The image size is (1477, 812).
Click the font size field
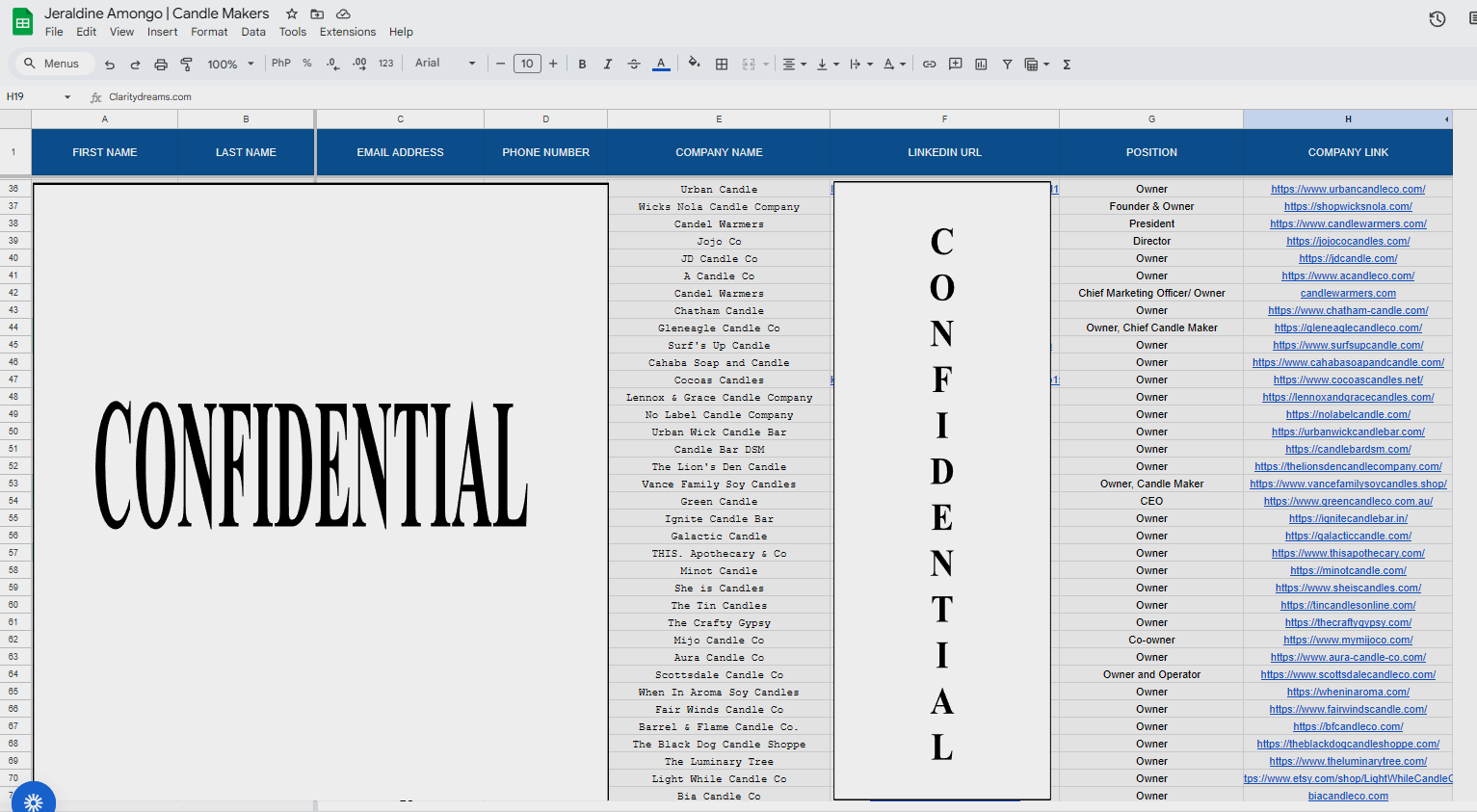coord(527,65)
